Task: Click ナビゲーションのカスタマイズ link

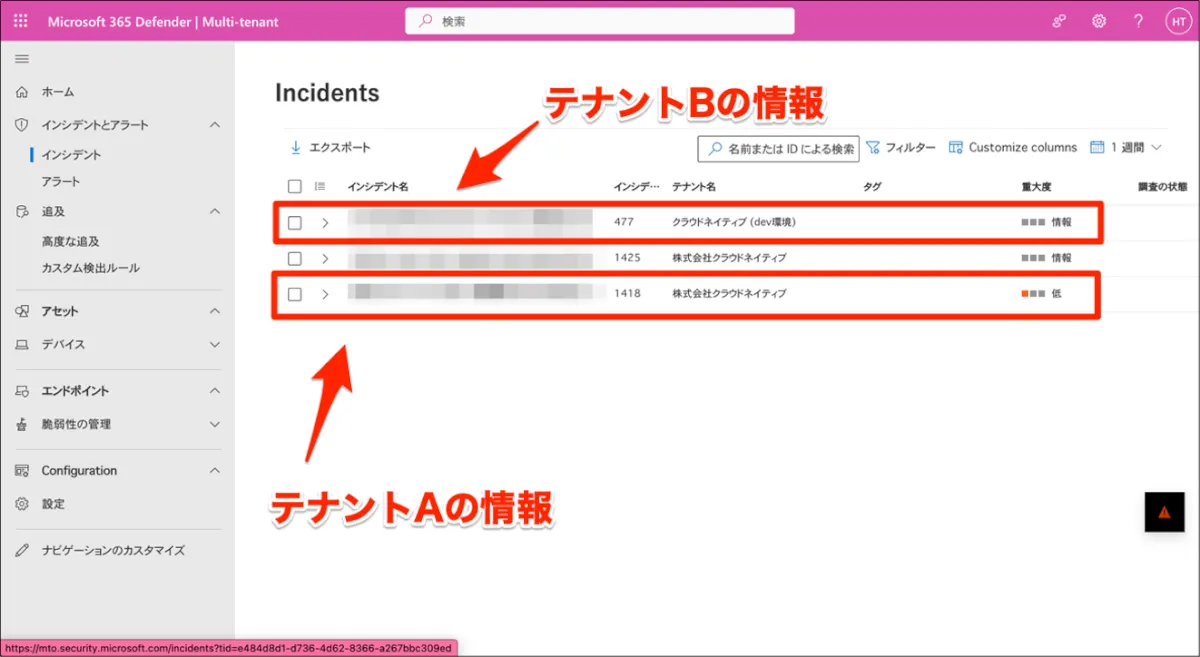Action: (x=113, y=550)
